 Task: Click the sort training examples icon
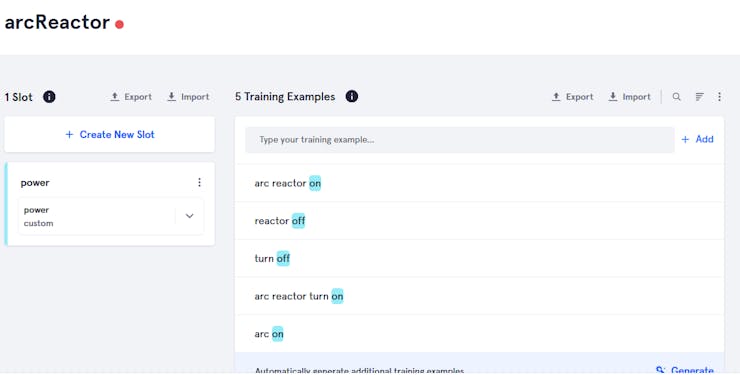point(699,97)
